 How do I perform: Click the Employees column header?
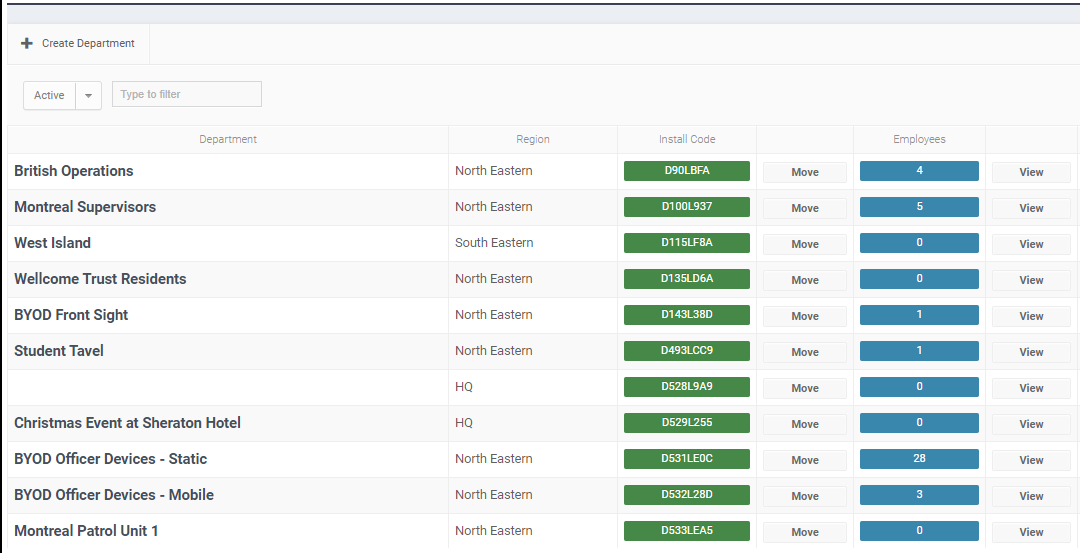tap(919, 140)
